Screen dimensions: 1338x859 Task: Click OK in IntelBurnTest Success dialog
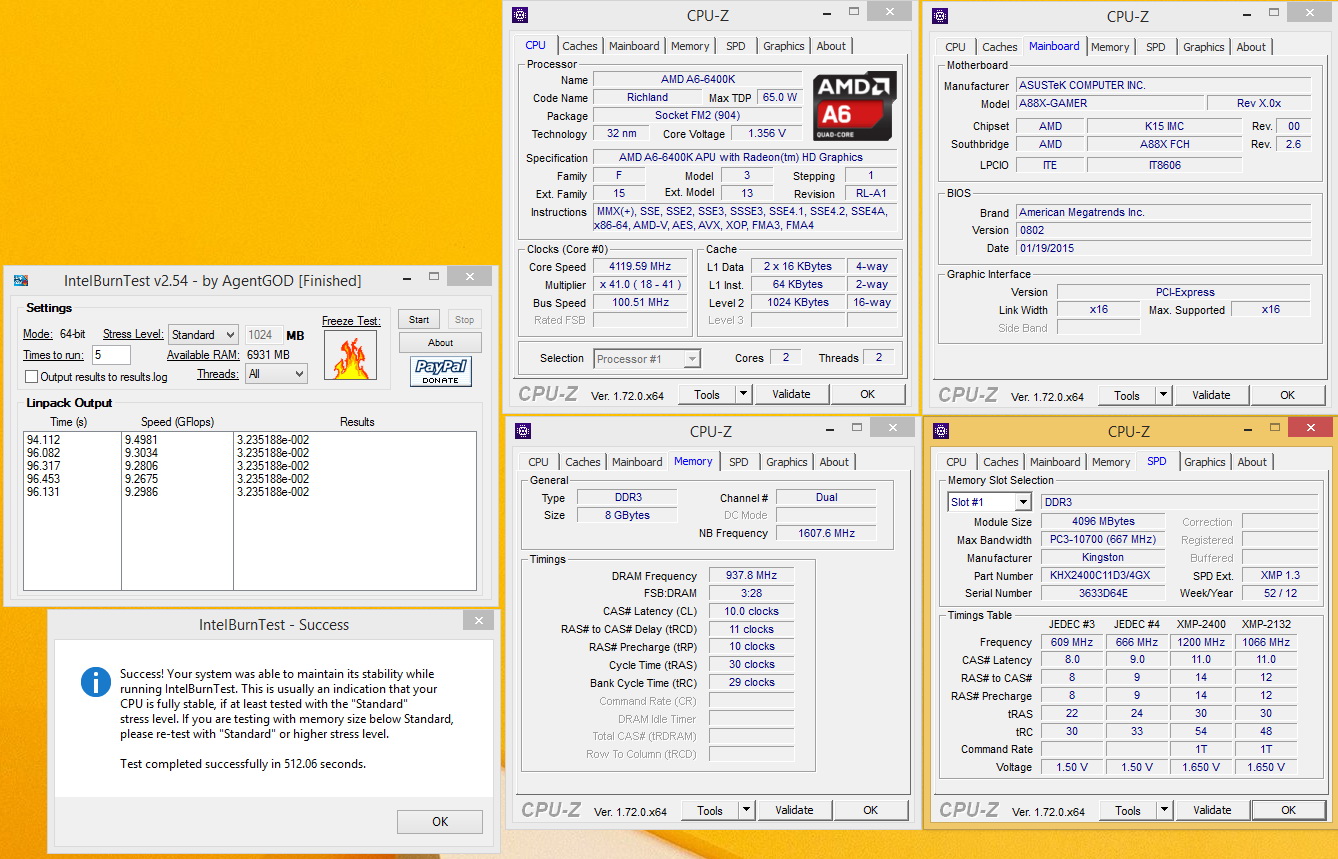coord(440,822)
